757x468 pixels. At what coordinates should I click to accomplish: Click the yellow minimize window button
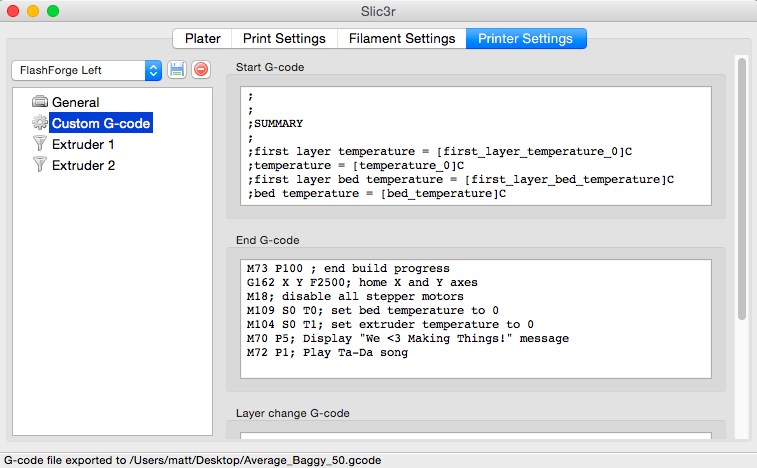click(33, 11)
